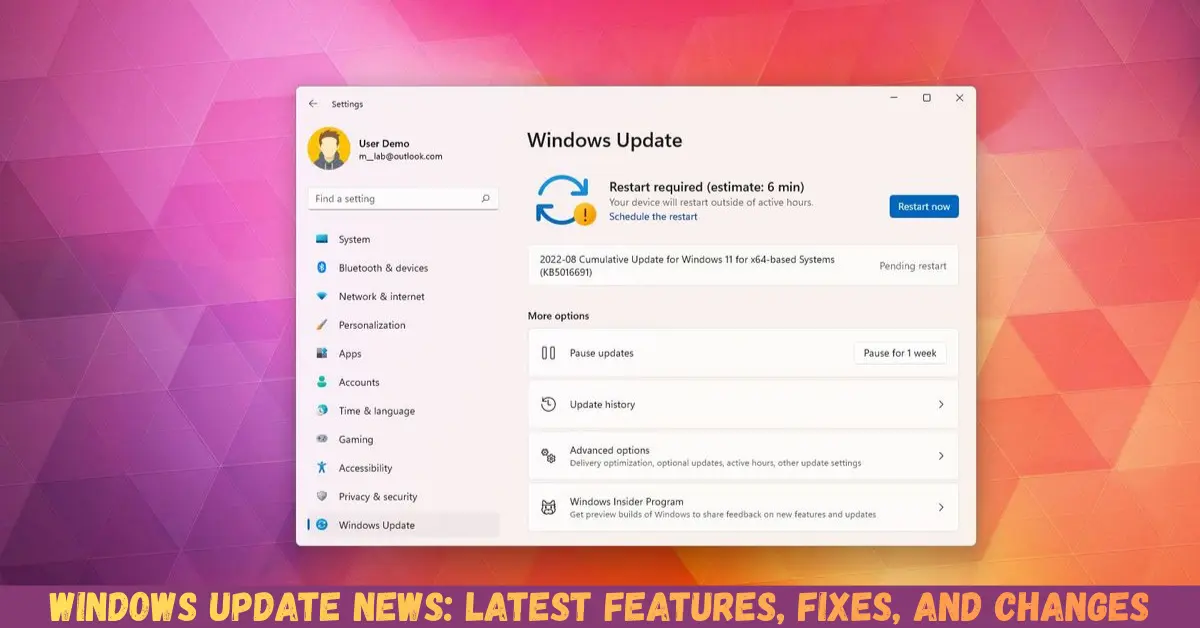Open Time & language settings
The width and height of the screenshot is (1200, 628).
(403, 410)
